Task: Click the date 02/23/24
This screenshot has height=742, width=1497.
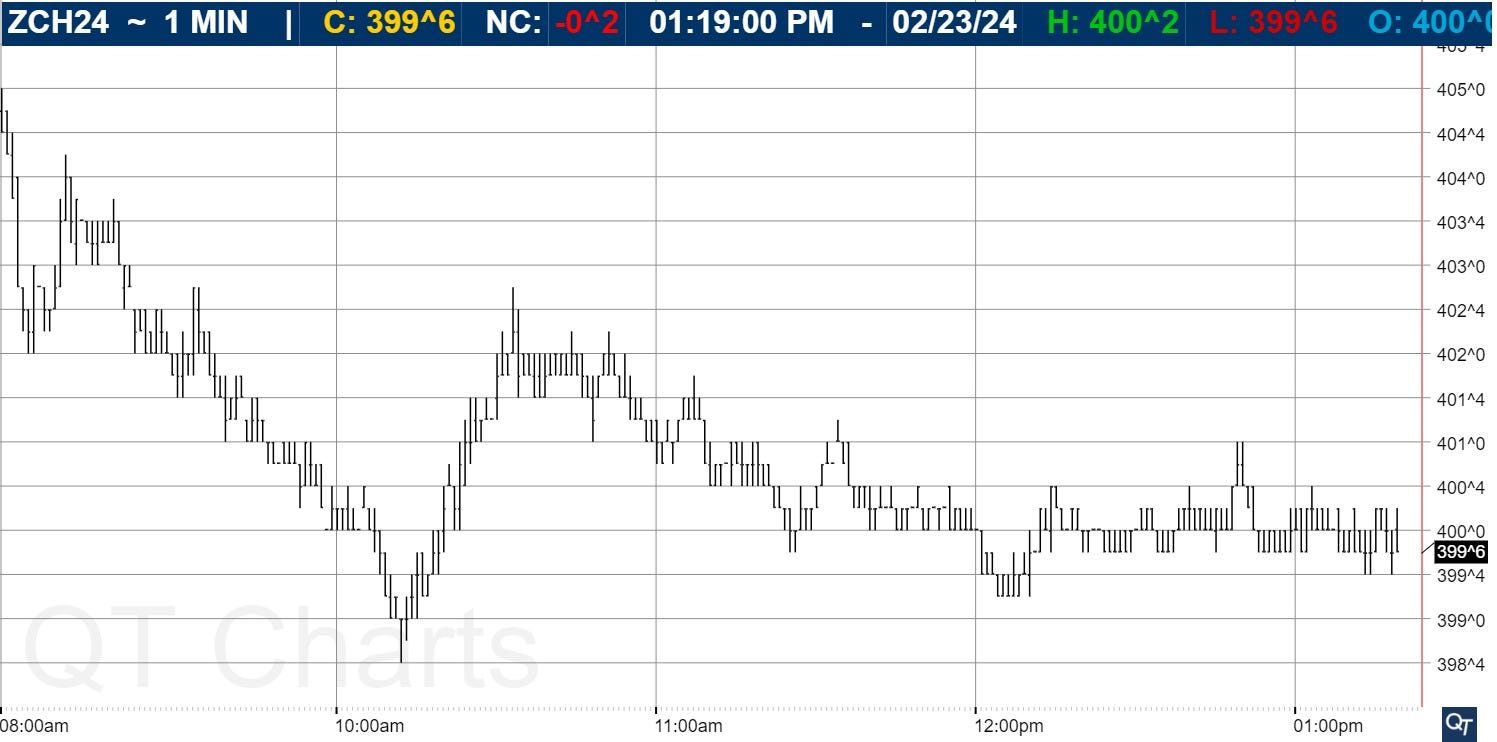Action: [954, 23]
